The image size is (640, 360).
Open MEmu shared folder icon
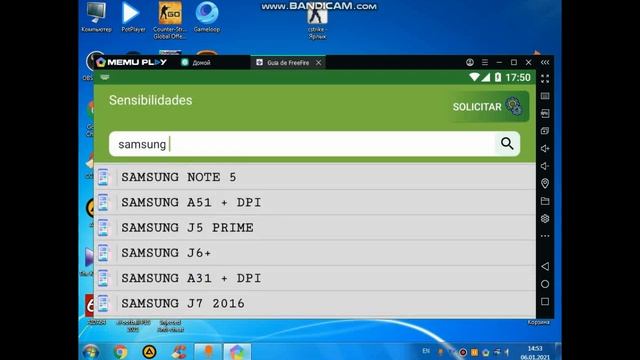point(545,201)
